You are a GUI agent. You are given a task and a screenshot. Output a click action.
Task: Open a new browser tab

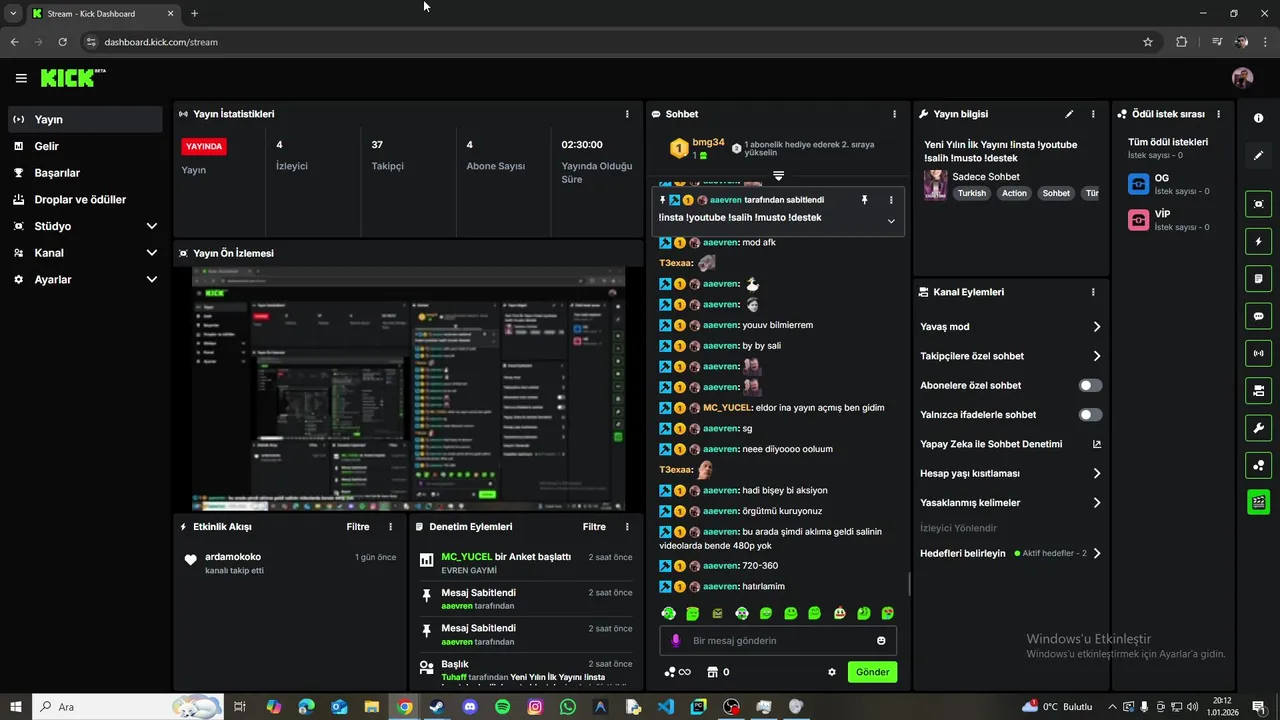pos(194,14)
